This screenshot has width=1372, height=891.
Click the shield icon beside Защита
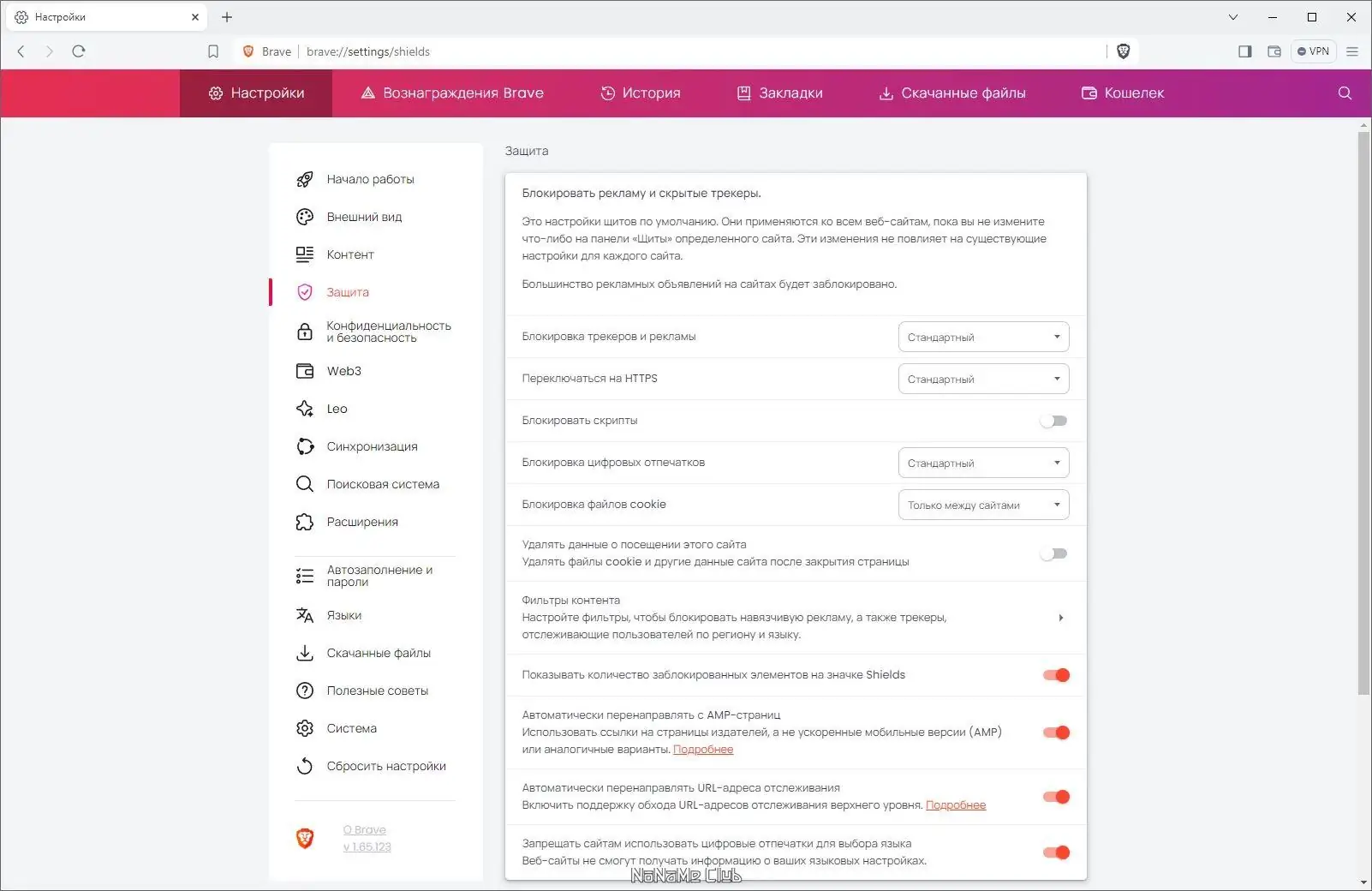[x=305, y=292]
